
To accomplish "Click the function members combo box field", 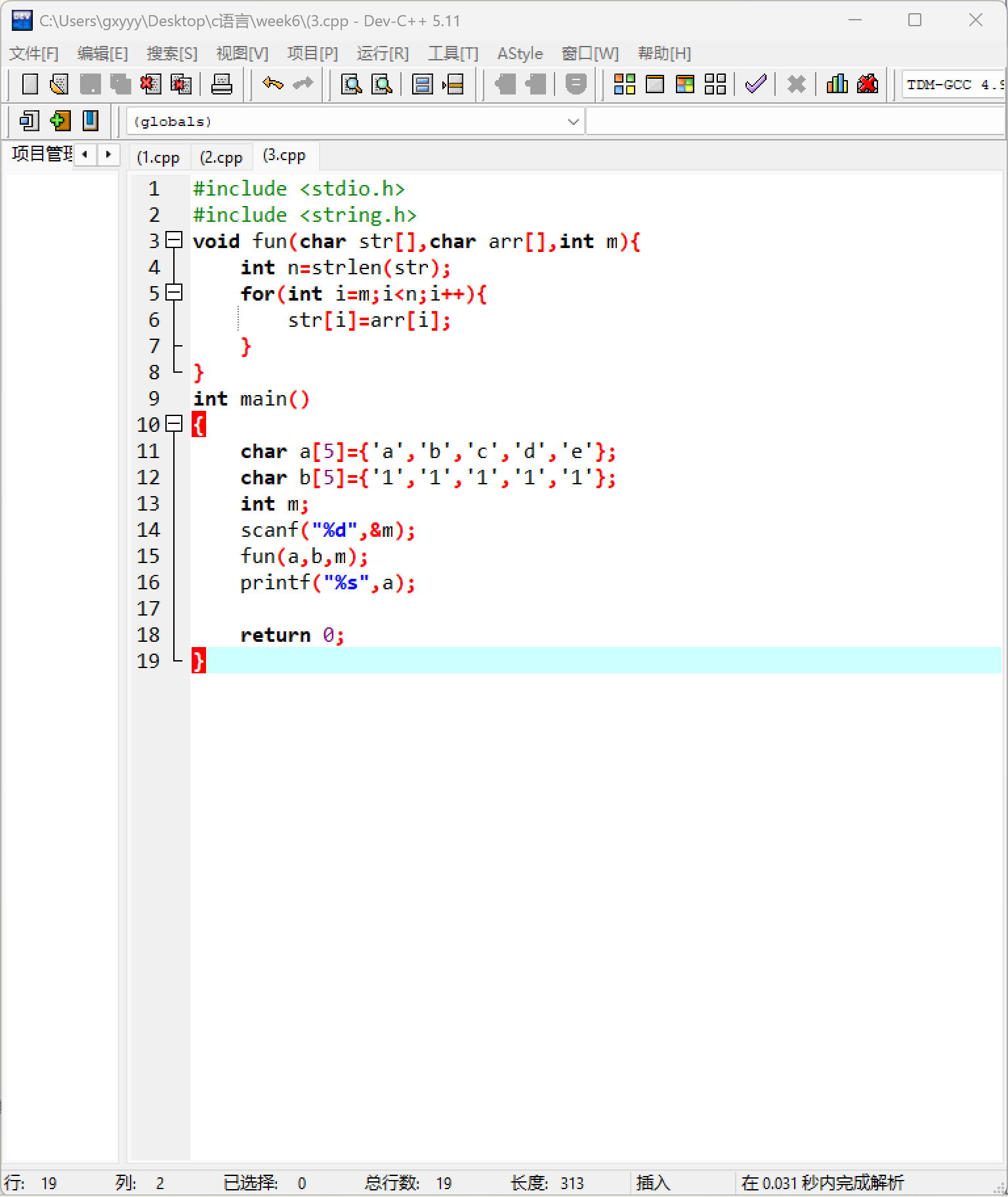I will coord(795,121).
